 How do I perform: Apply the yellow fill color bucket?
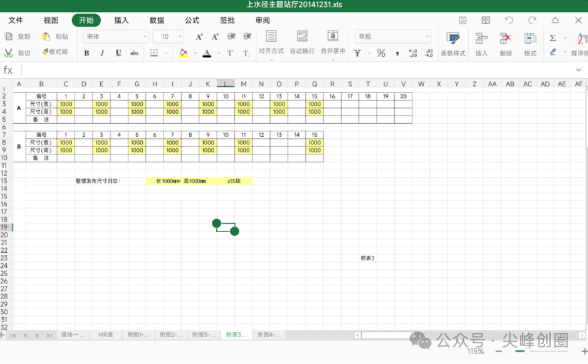[x=183, y=53]
